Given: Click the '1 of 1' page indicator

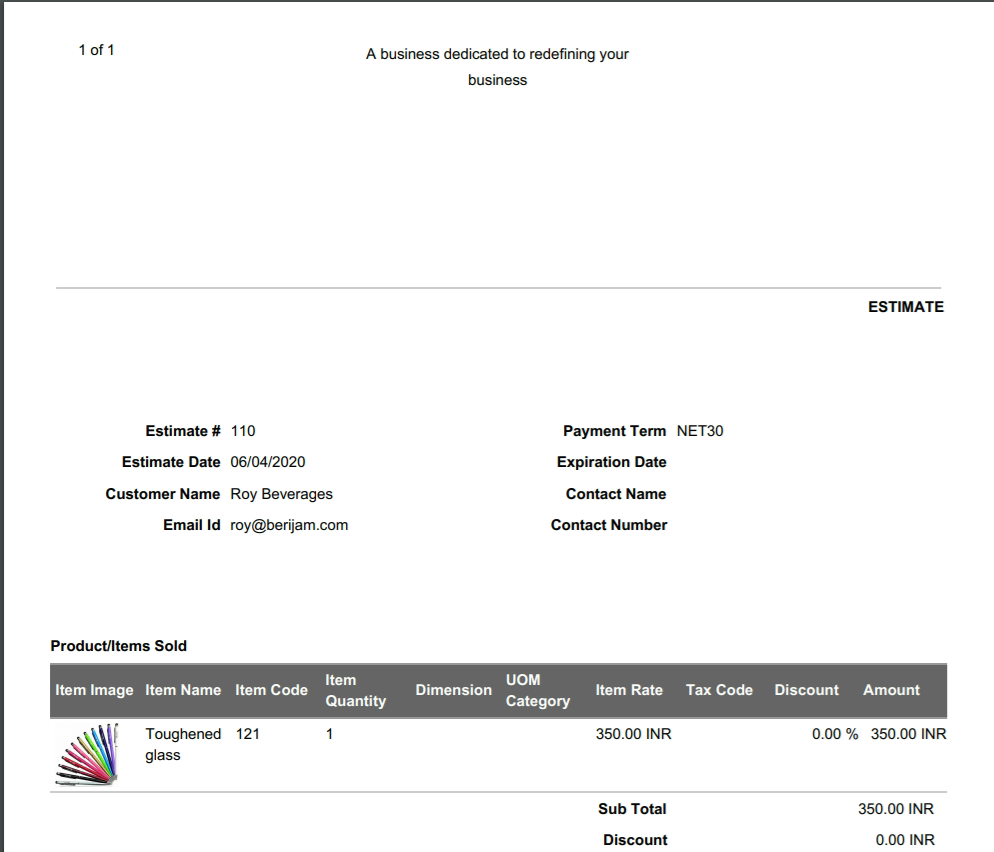Looking at the screenshot, I should tap(96, 50).
